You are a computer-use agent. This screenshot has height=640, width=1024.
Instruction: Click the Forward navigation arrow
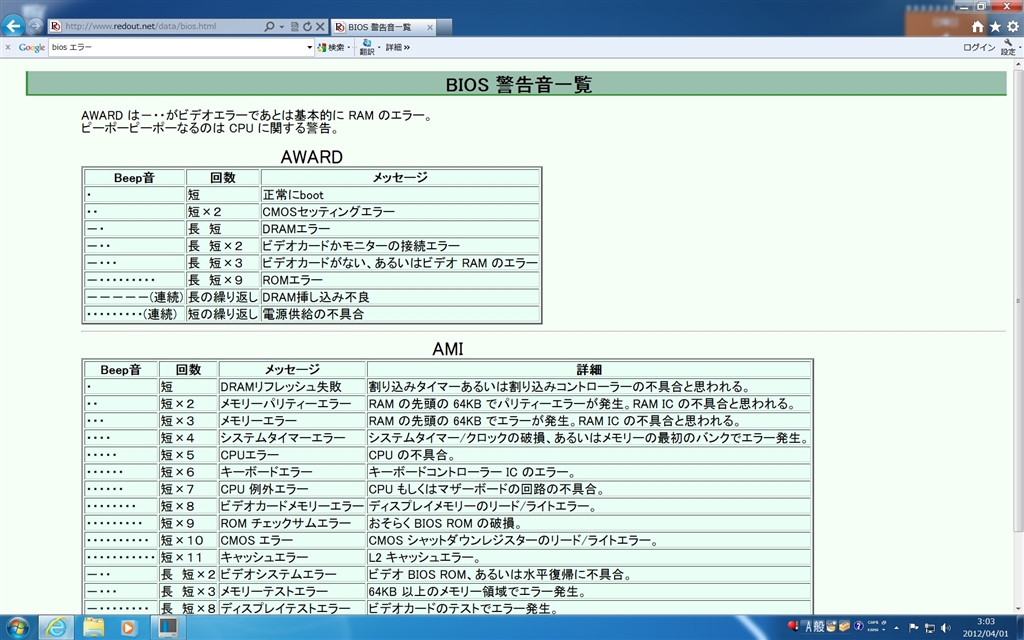36,26
